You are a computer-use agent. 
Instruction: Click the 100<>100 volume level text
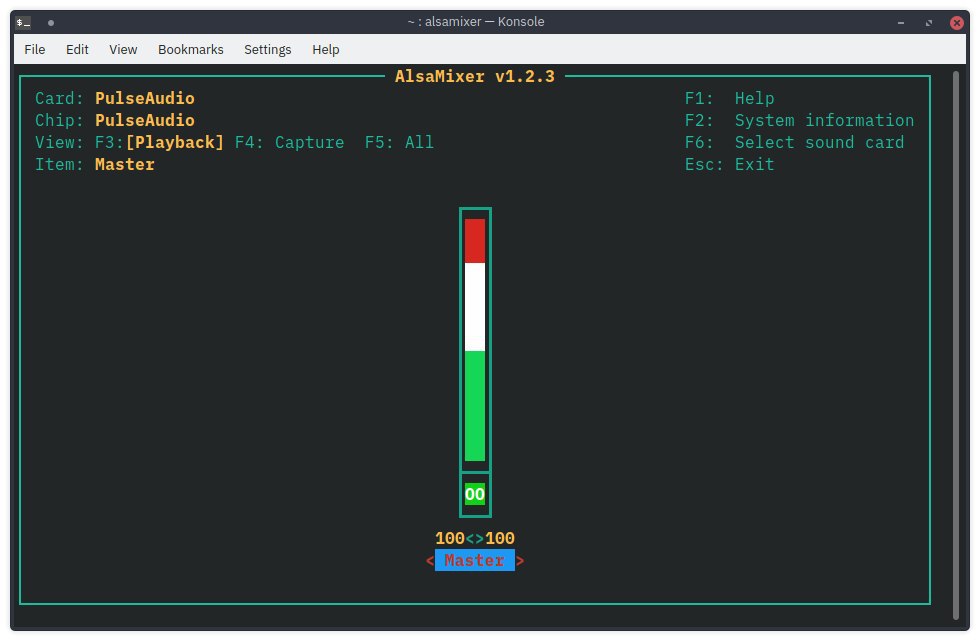pyautogui.click(x=475, y=539)
